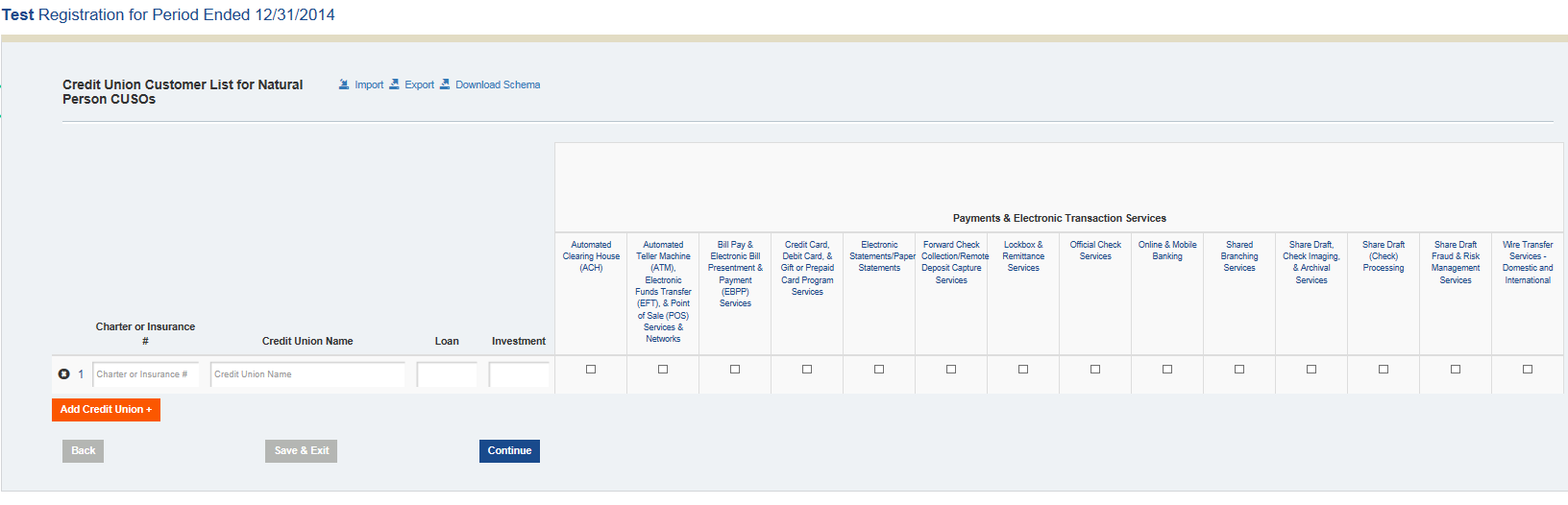The width and height of the screenshot is (1568, 505).
Task: Open the Import link
Action: coord(369,84)
